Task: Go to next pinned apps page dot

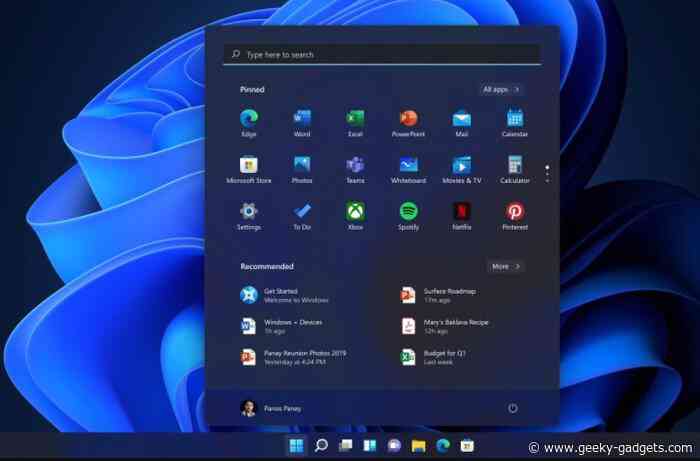Action: click(x=547, y=174)
